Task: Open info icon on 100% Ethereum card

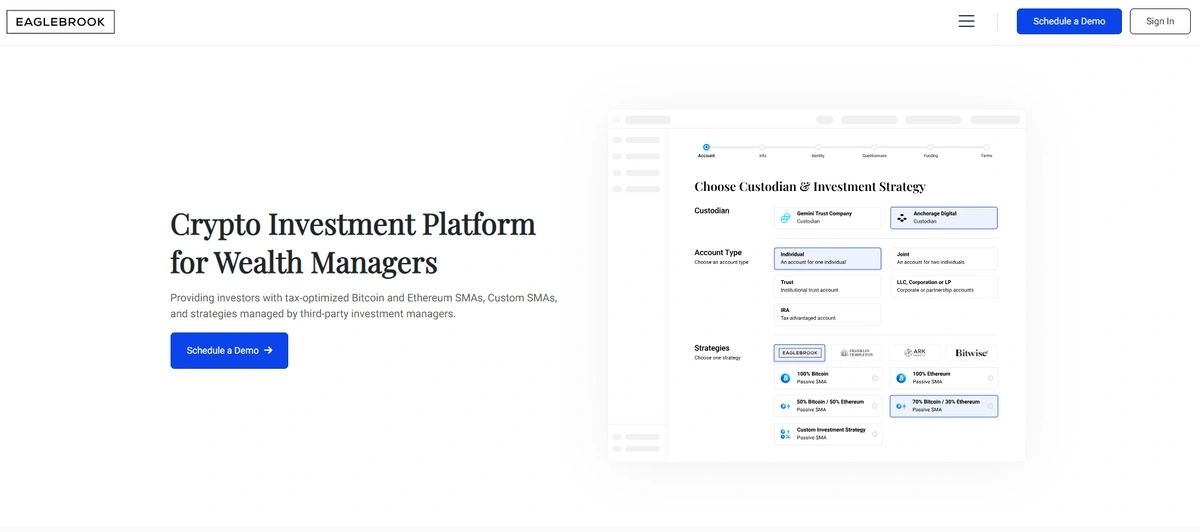Action: [990, 378]
